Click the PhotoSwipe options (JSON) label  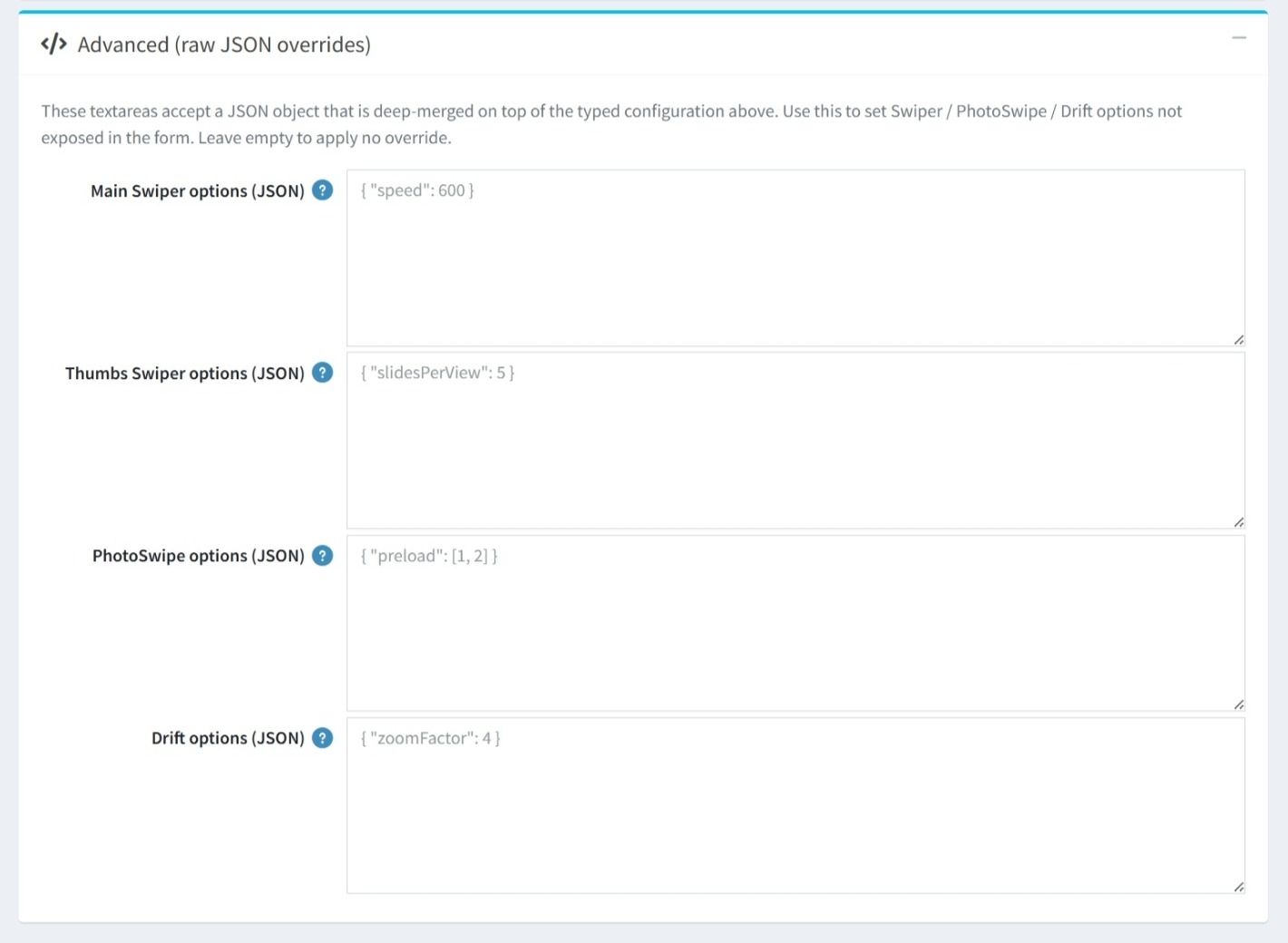(199, 555)
